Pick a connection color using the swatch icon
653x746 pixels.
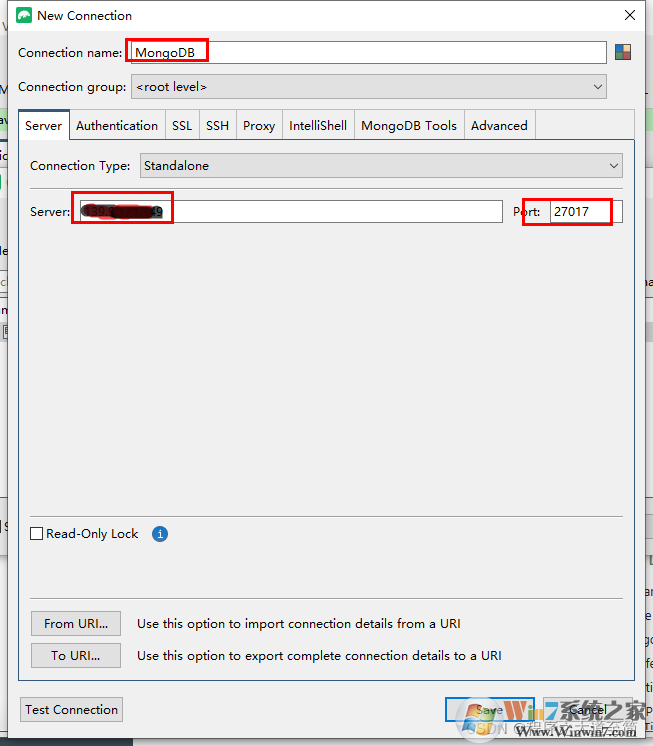click(x=623, y=52)
